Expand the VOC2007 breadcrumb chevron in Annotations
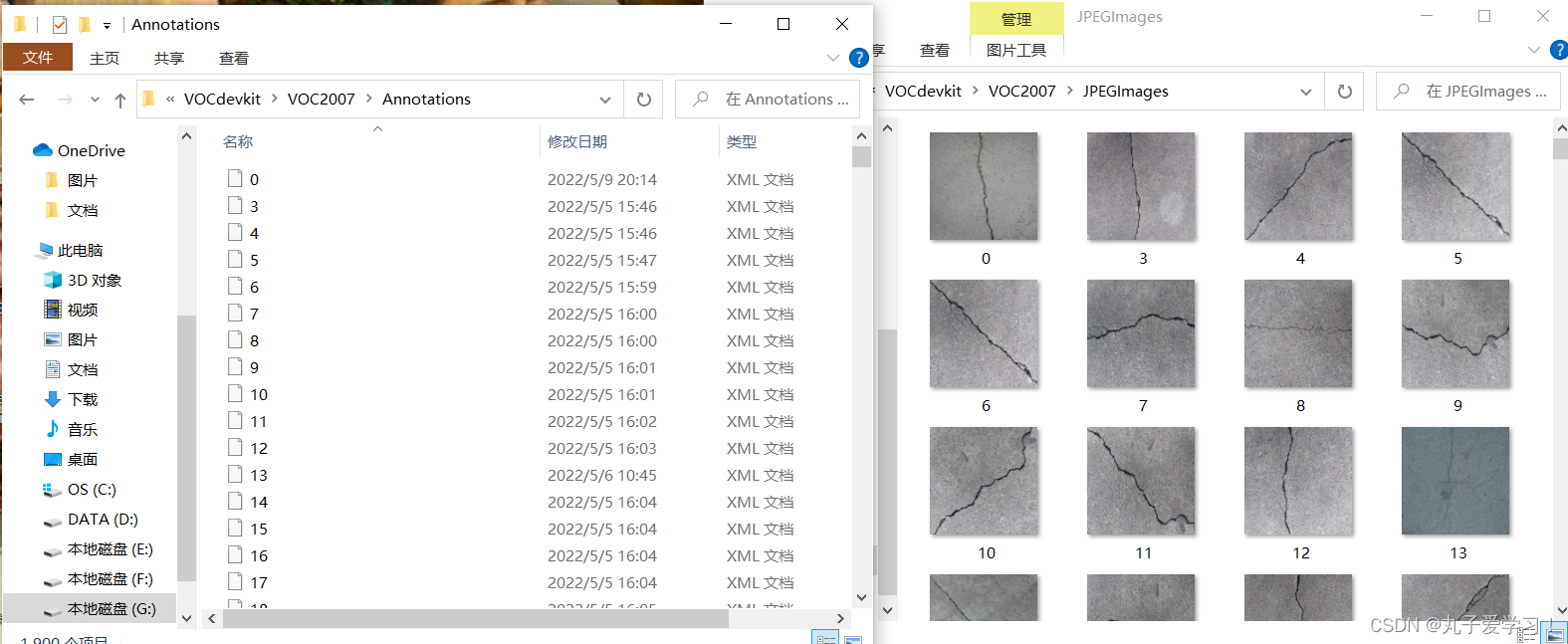Image resolution: width=1568 pixels, height=644 pixels. click(369, 100)
